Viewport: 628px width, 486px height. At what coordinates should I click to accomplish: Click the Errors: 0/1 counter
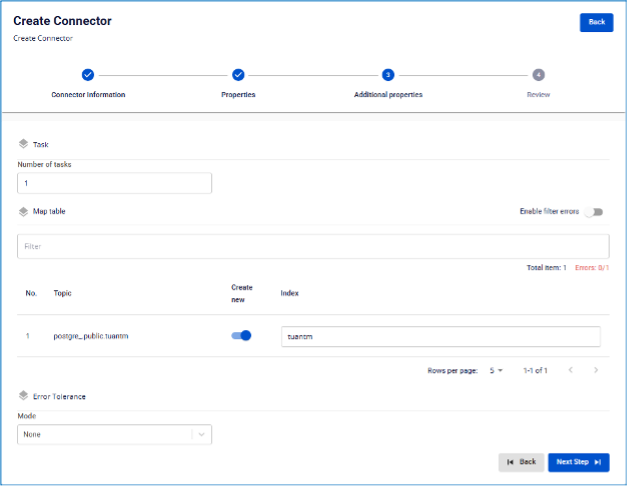click(x=592, y=268)
